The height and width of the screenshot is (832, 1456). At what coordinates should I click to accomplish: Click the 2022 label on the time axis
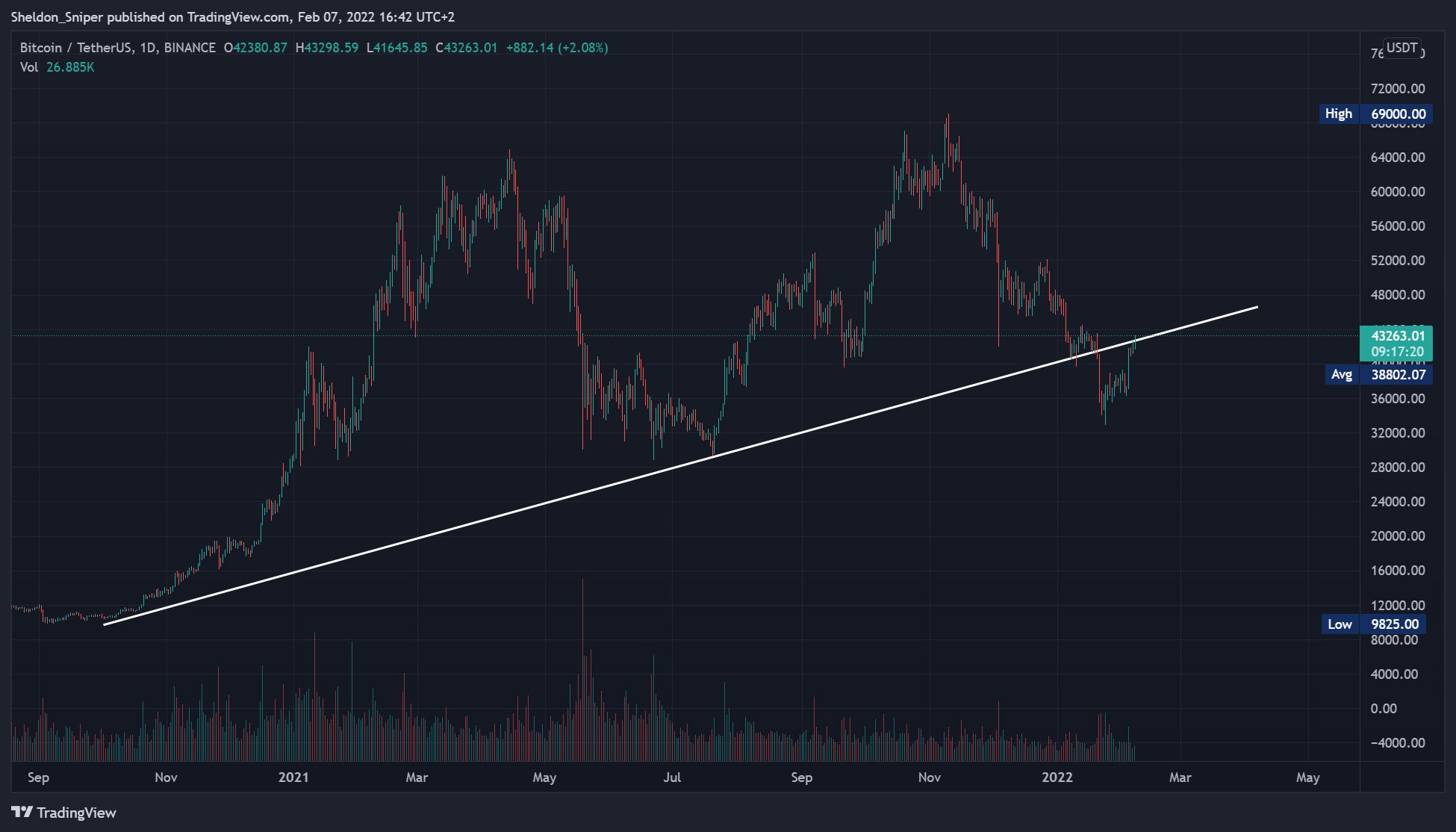coord(1057,777)
